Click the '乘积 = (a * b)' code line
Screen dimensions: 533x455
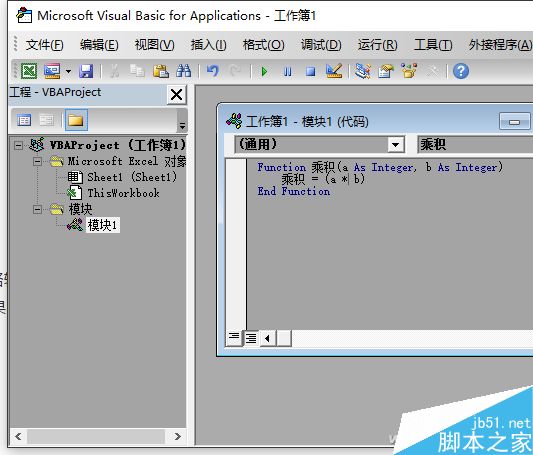tap(323, 179)
